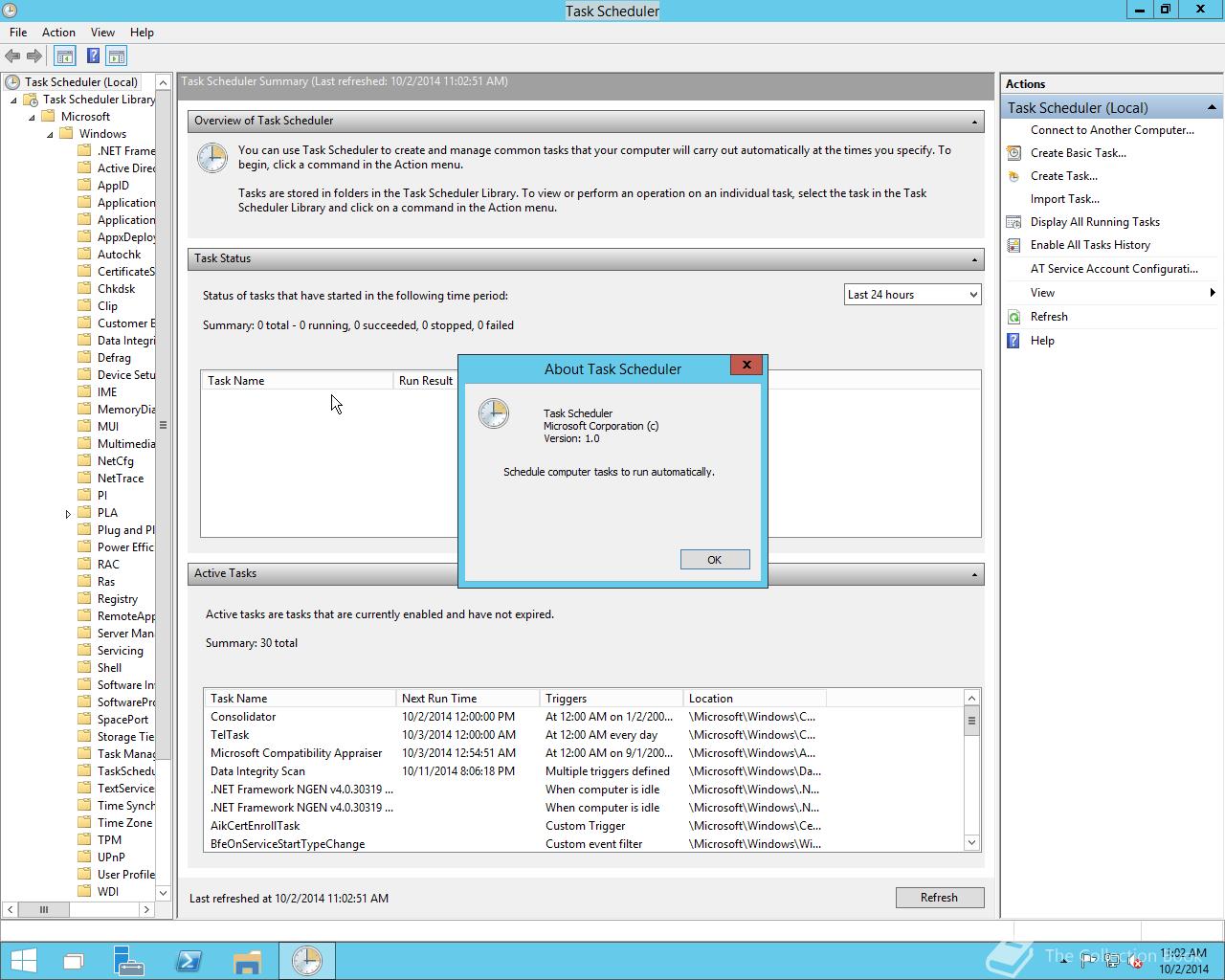Open Server Manager from the taskbar
This screenshot has width=1225, height=980.
point(128,960)
